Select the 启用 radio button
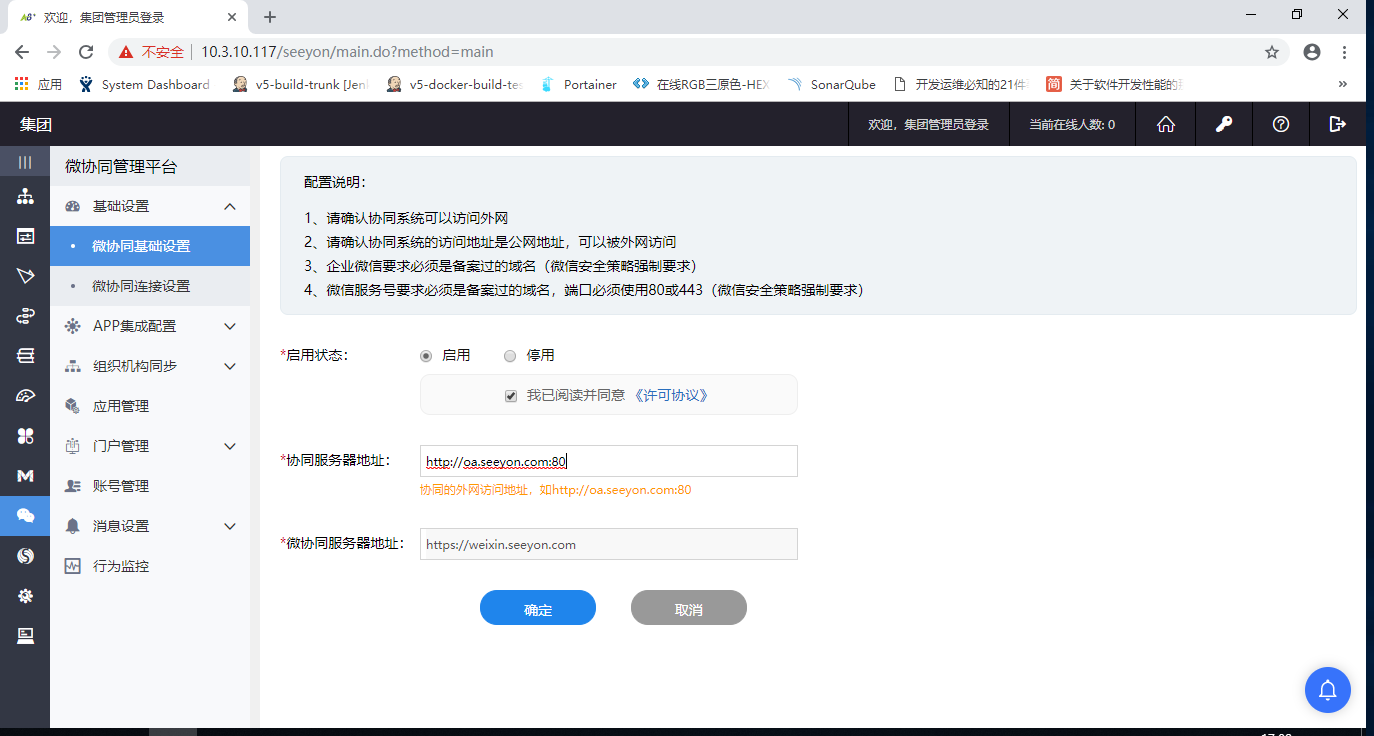This screenshot has width=1374, height=736. click(426, 356)
